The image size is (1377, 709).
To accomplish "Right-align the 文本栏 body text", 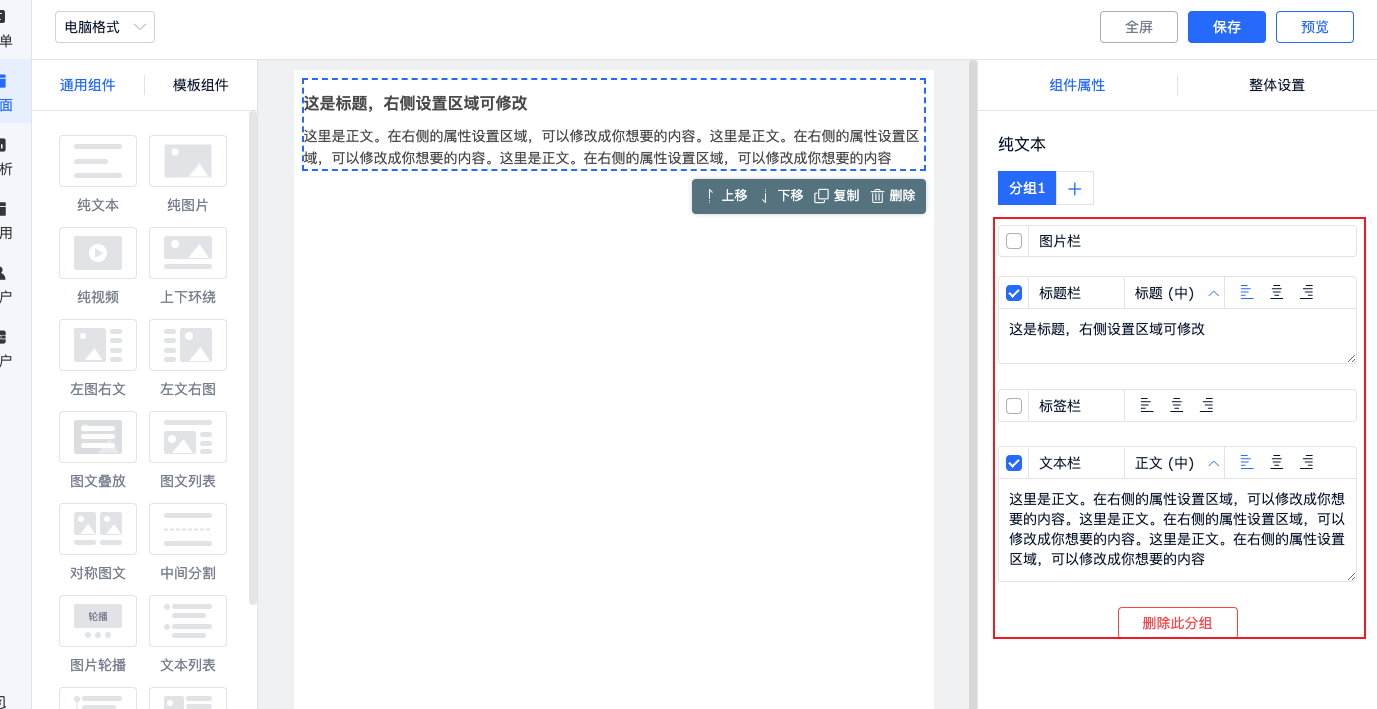I will pyautogui.click(x=1307, y=463).
